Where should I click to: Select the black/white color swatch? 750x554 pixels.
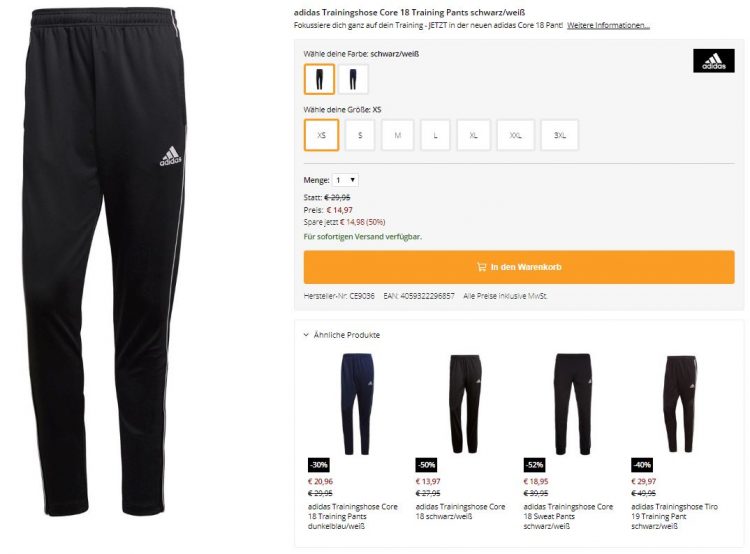[319, 79]
